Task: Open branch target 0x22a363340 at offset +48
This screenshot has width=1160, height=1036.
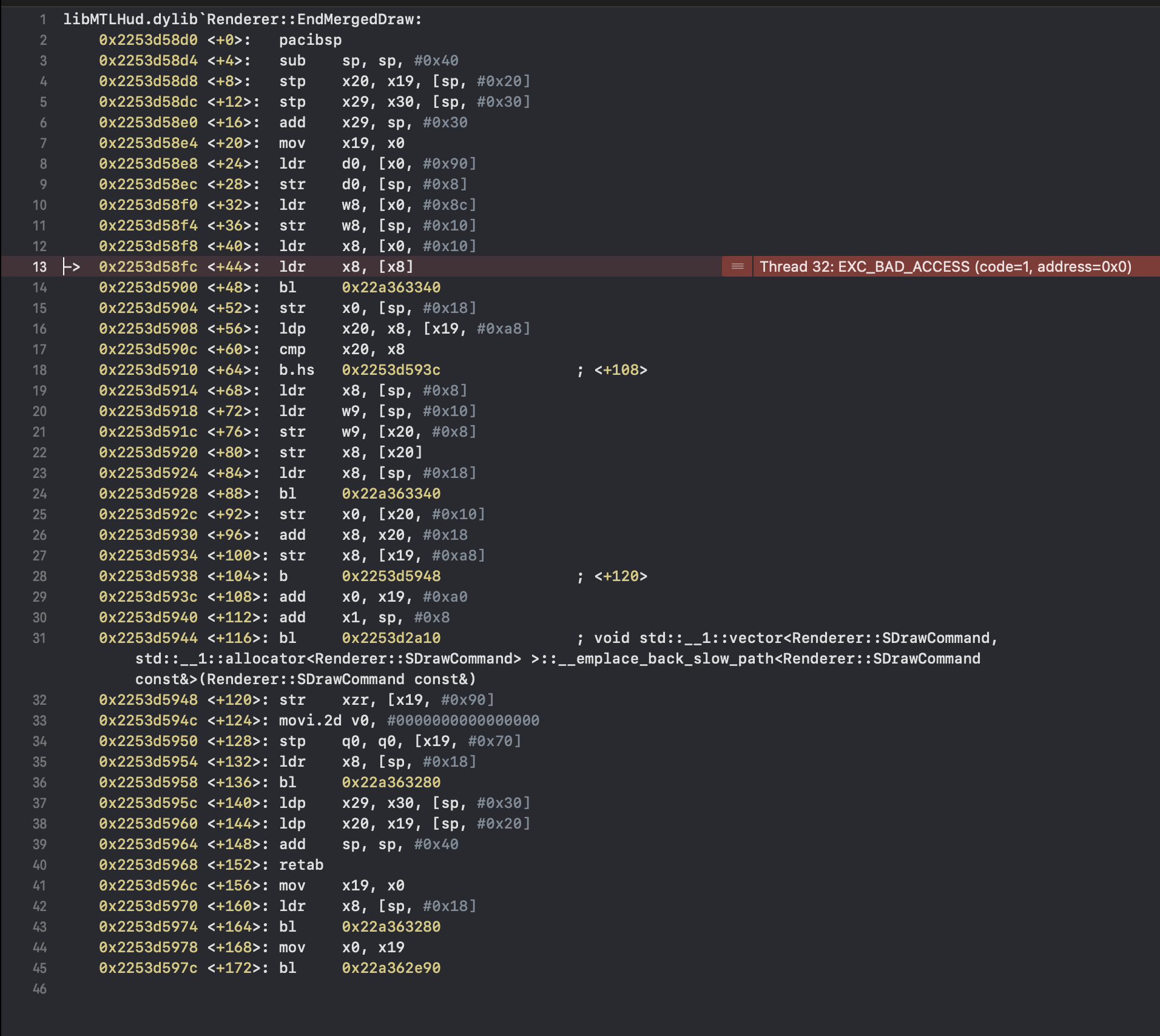Action: click(391, 287)
